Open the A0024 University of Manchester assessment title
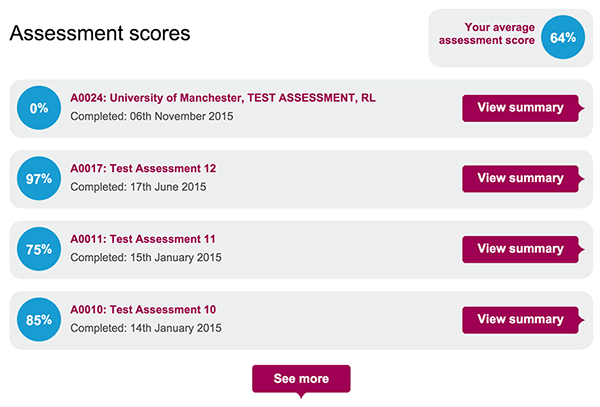The width and height of the screenshot is (600, 407). [x=223, y=98]
